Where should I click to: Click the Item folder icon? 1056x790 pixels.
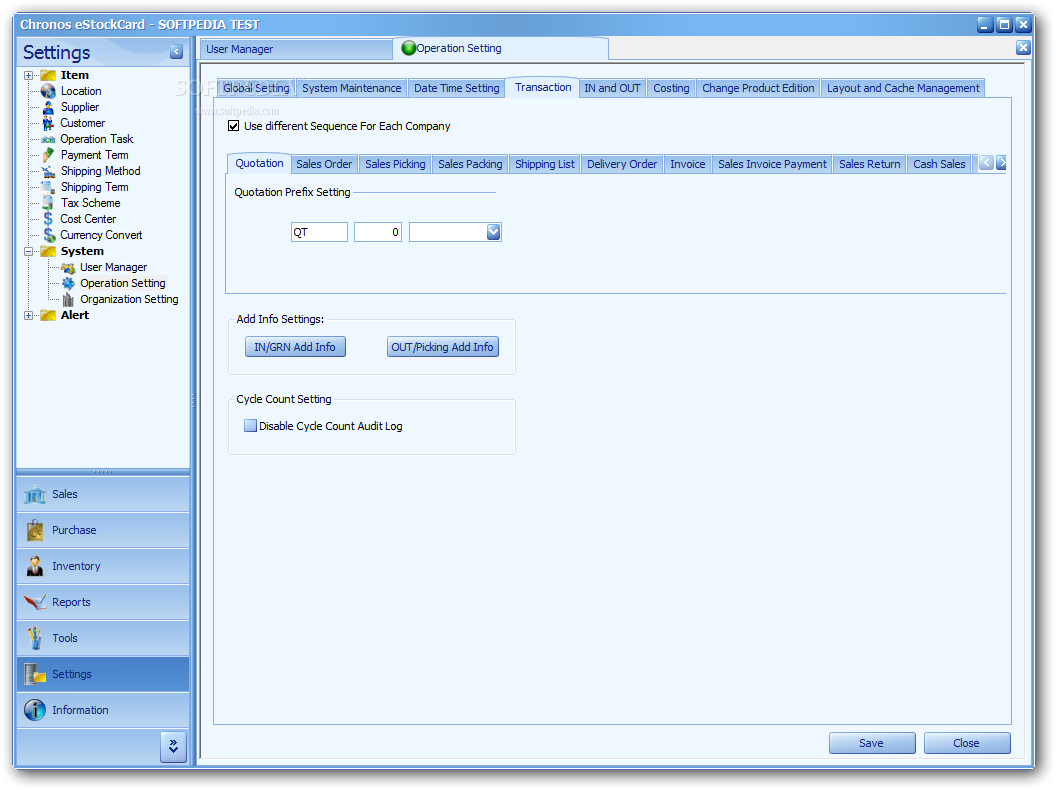[48, 75]
